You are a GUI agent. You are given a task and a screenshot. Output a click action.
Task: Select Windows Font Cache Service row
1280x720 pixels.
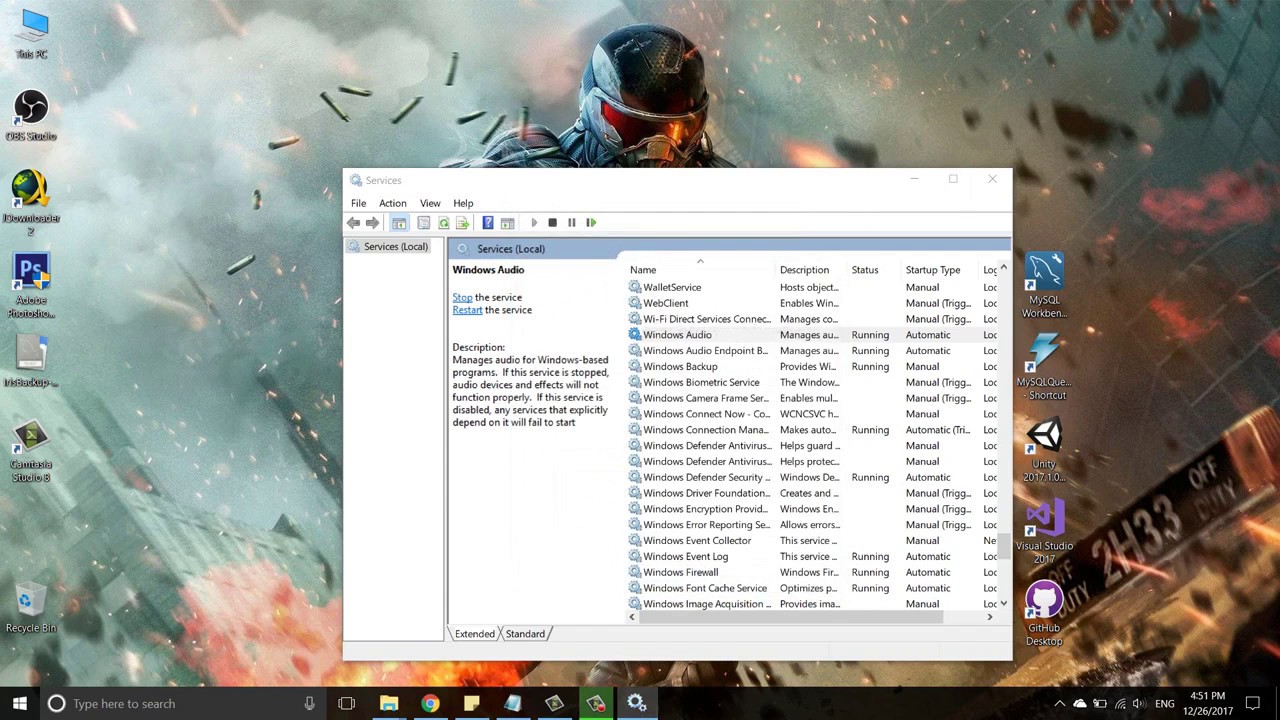[812, 588]
